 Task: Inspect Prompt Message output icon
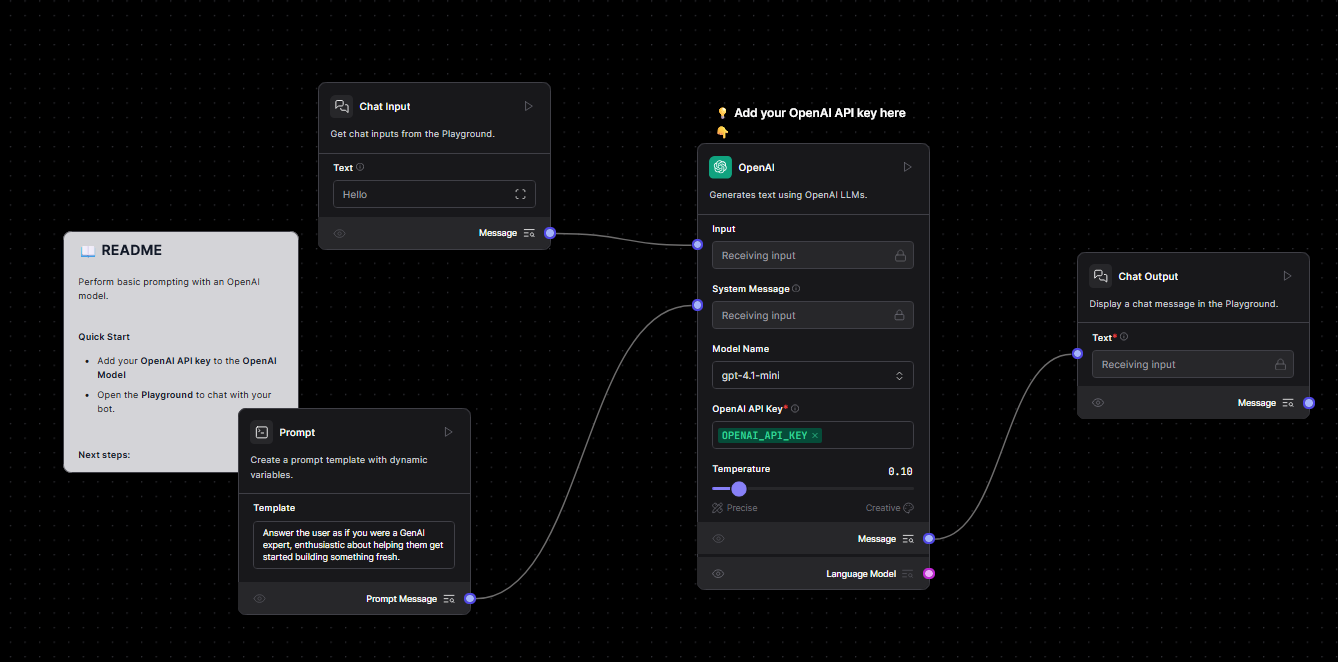(x=449, y=599)
